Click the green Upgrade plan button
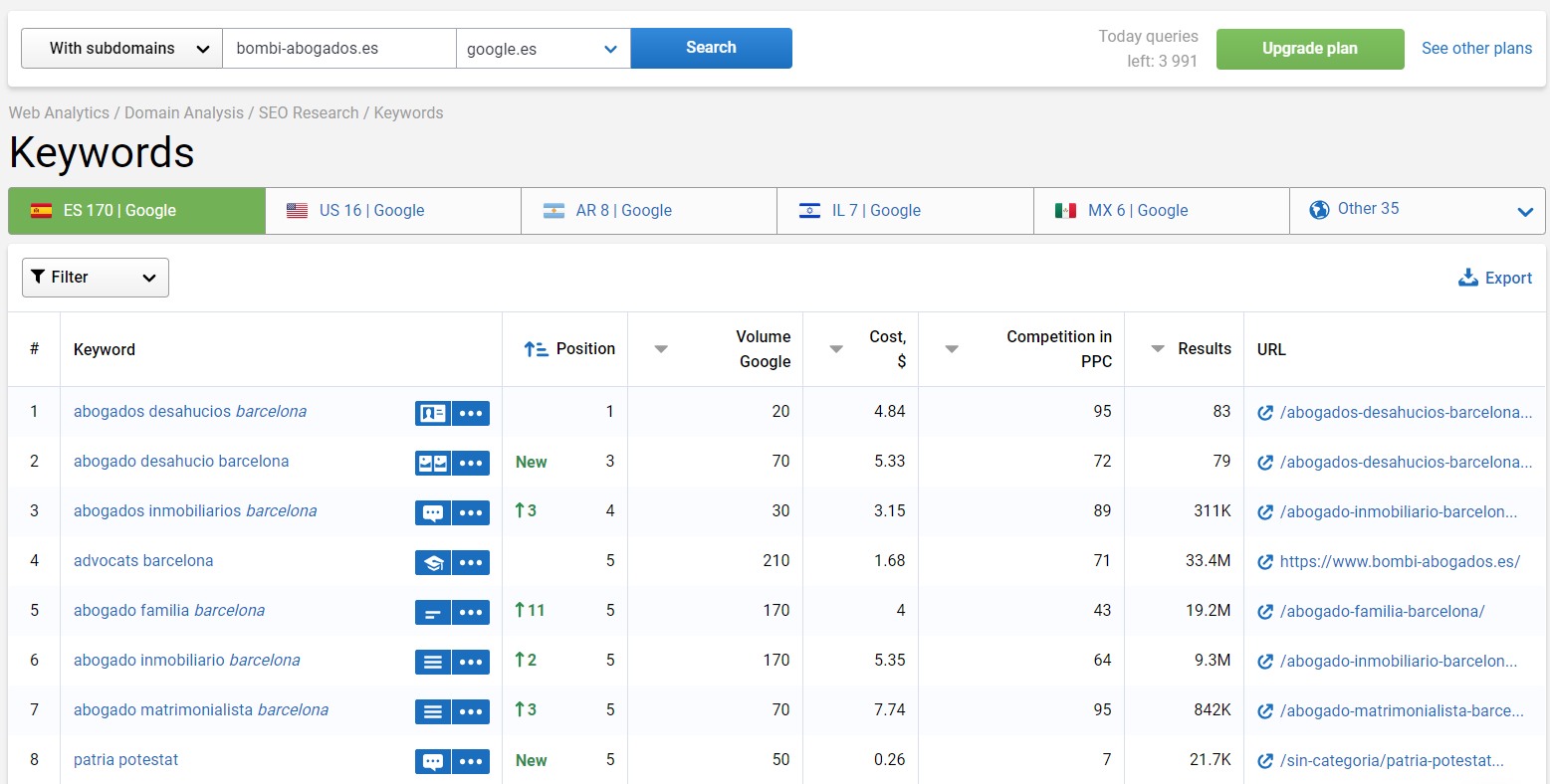 point(1309,49)
